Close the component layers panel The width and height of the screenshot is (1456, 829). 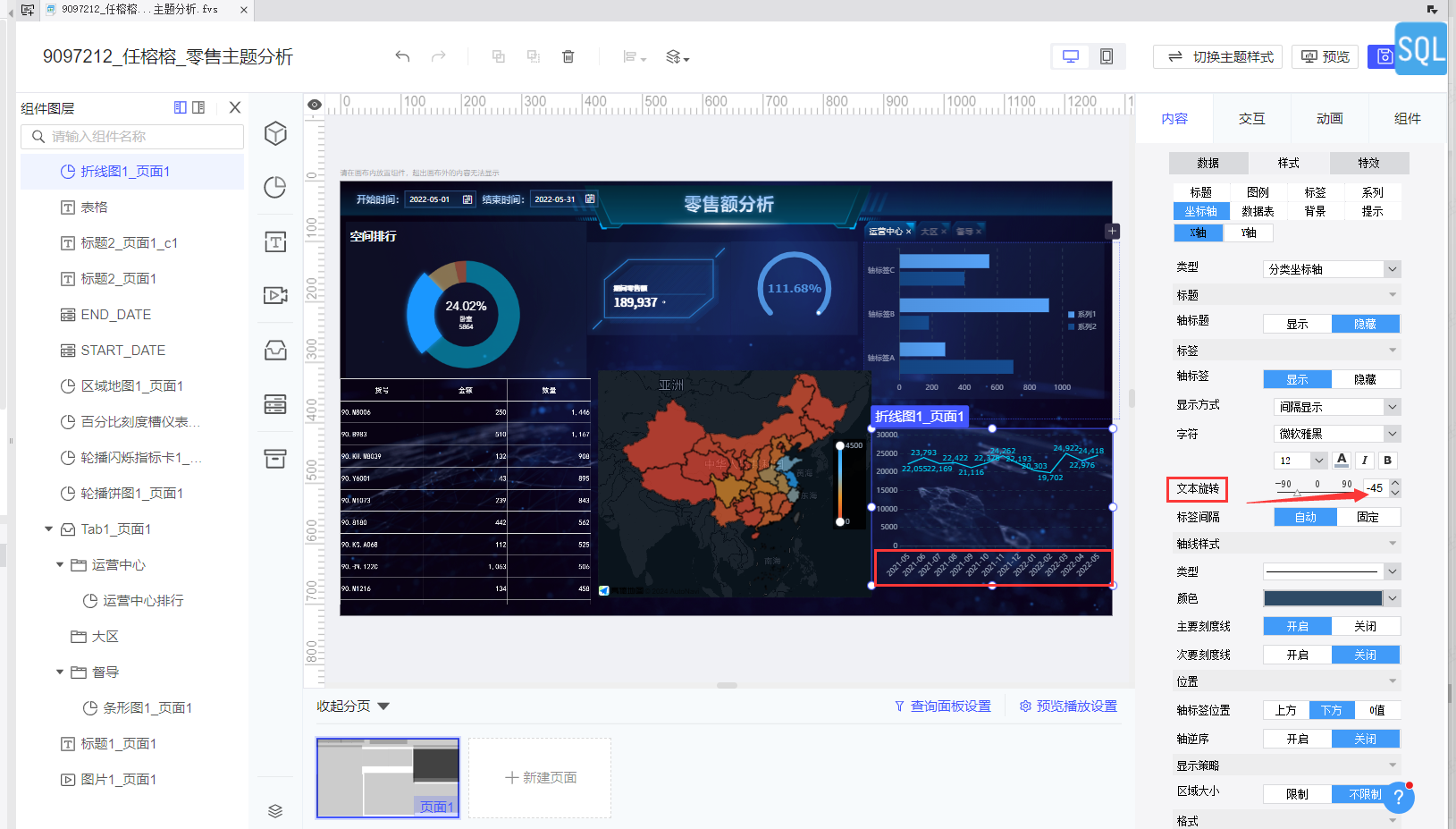tap(235, 107)
